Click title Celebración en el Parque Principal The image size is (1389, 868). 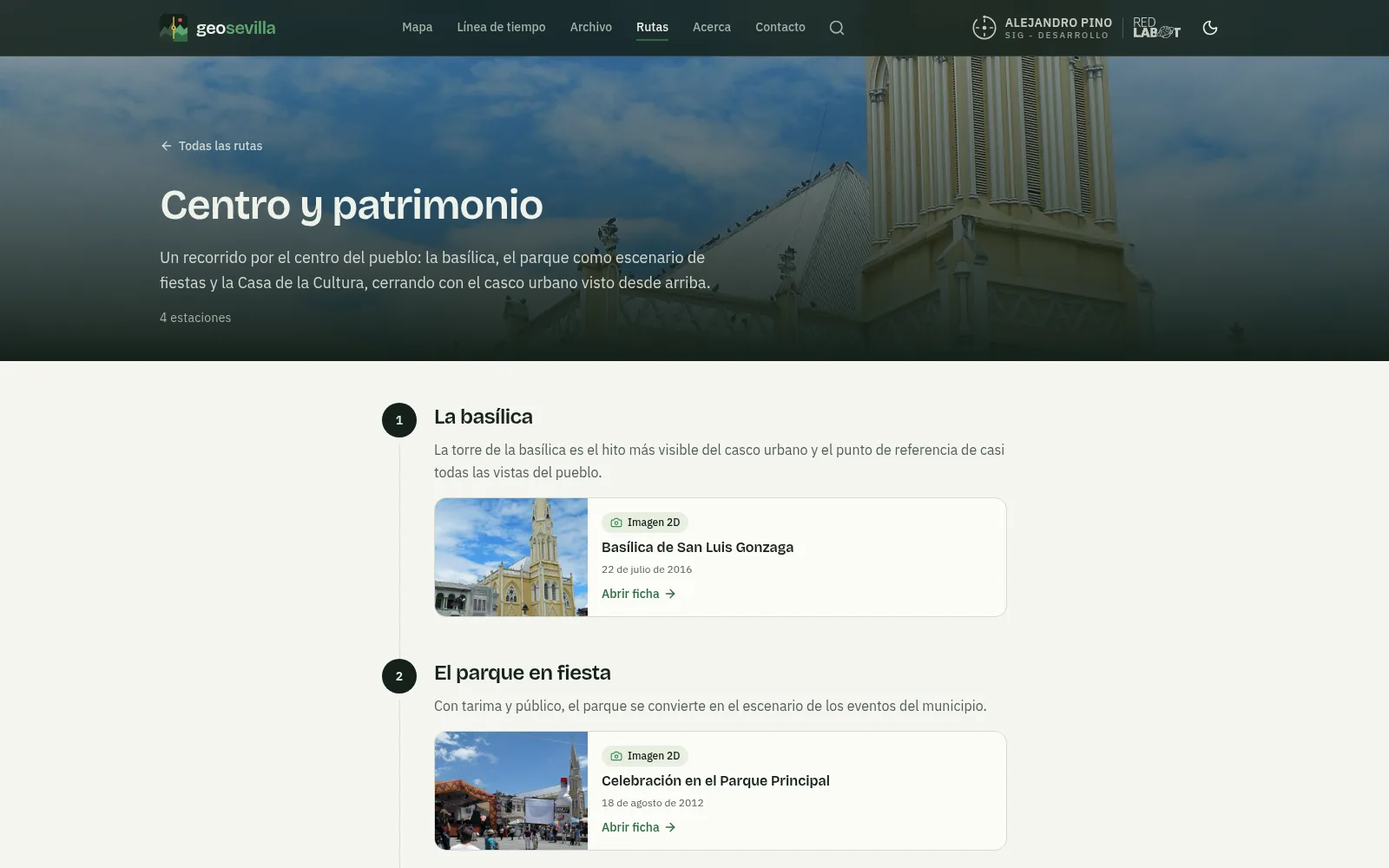click(x=715, y=780)
